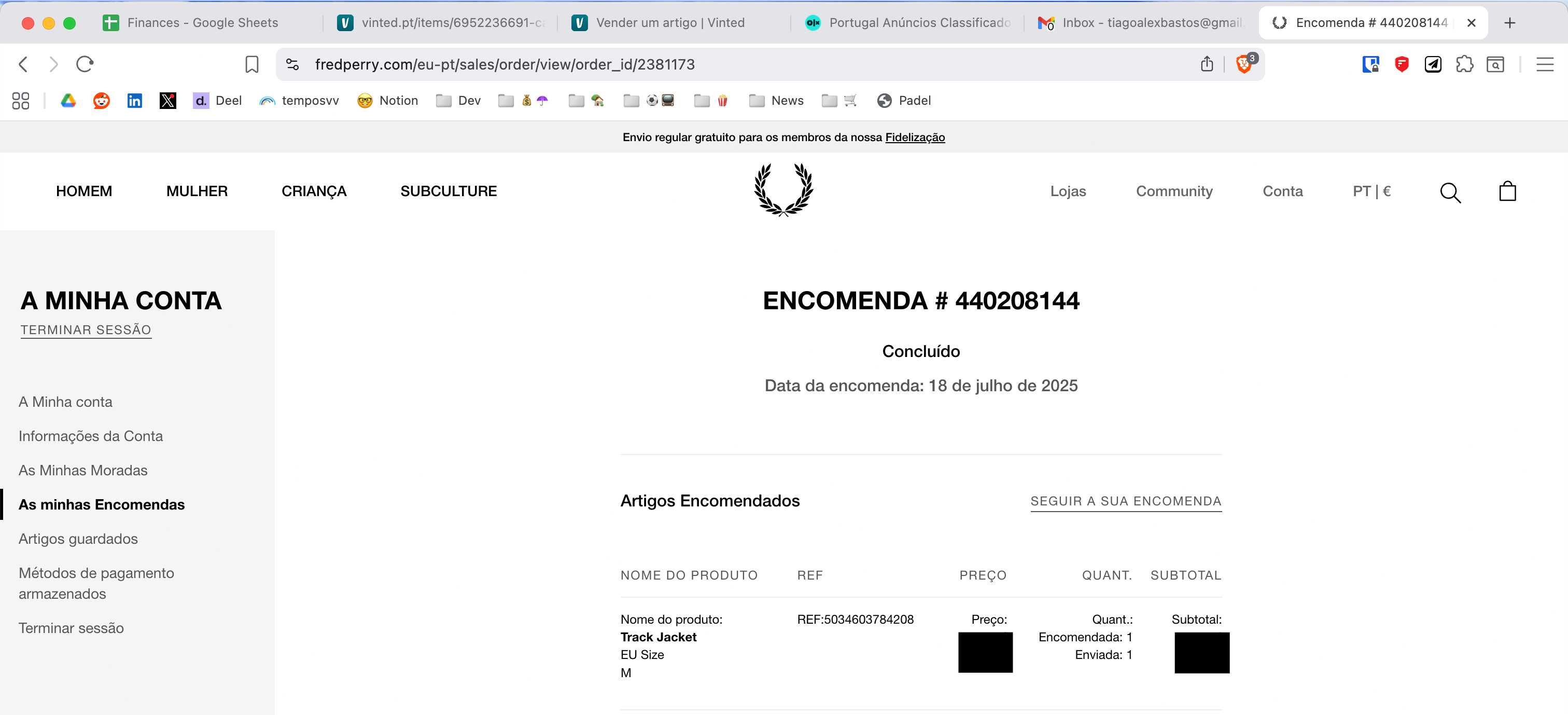Open the extensions puzzle icon
Viewport: 1568px width, 715px height.
[x=1464, y=64]
